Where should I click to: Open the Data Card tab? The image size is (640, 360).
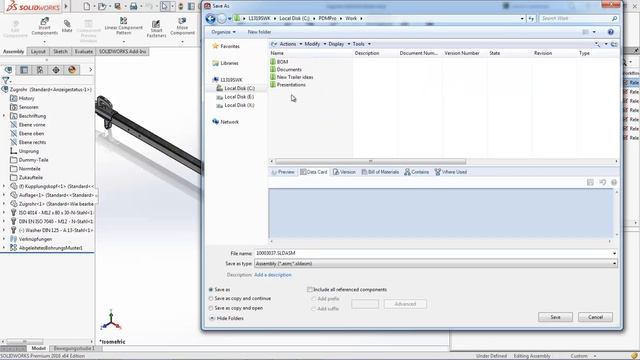point(314,172)
